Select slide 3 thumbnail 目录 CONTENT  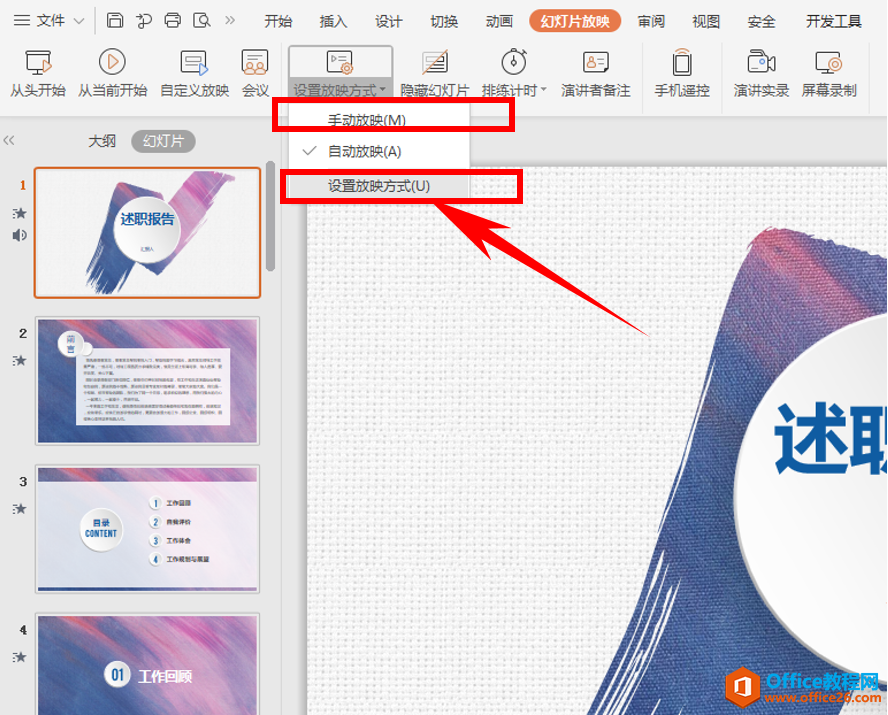coord(147,529)
